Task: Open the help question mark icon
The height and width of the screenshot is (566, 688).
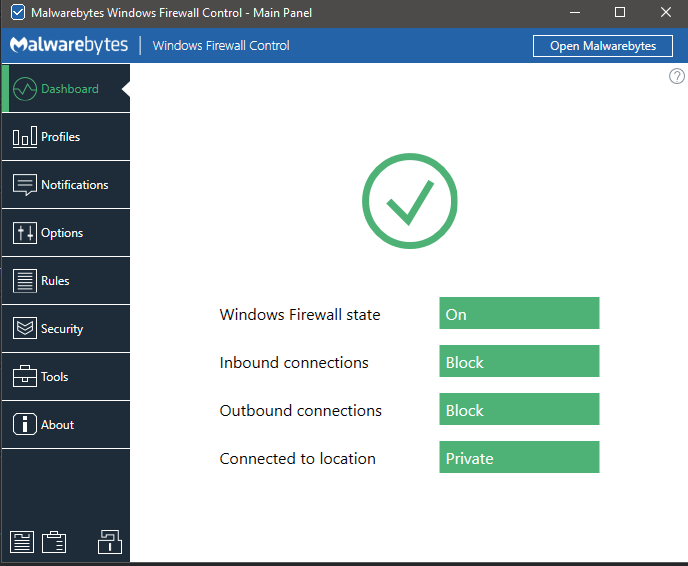Action: coord(677,76)
